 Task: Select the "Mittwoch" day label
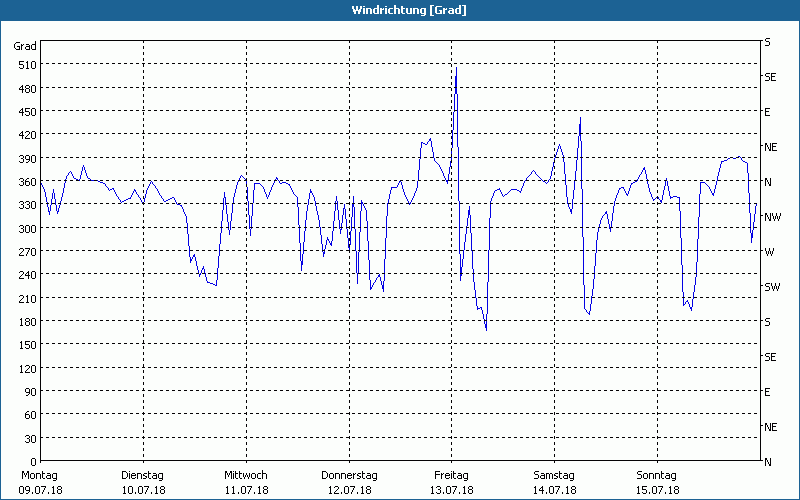[x=246, y=476]
